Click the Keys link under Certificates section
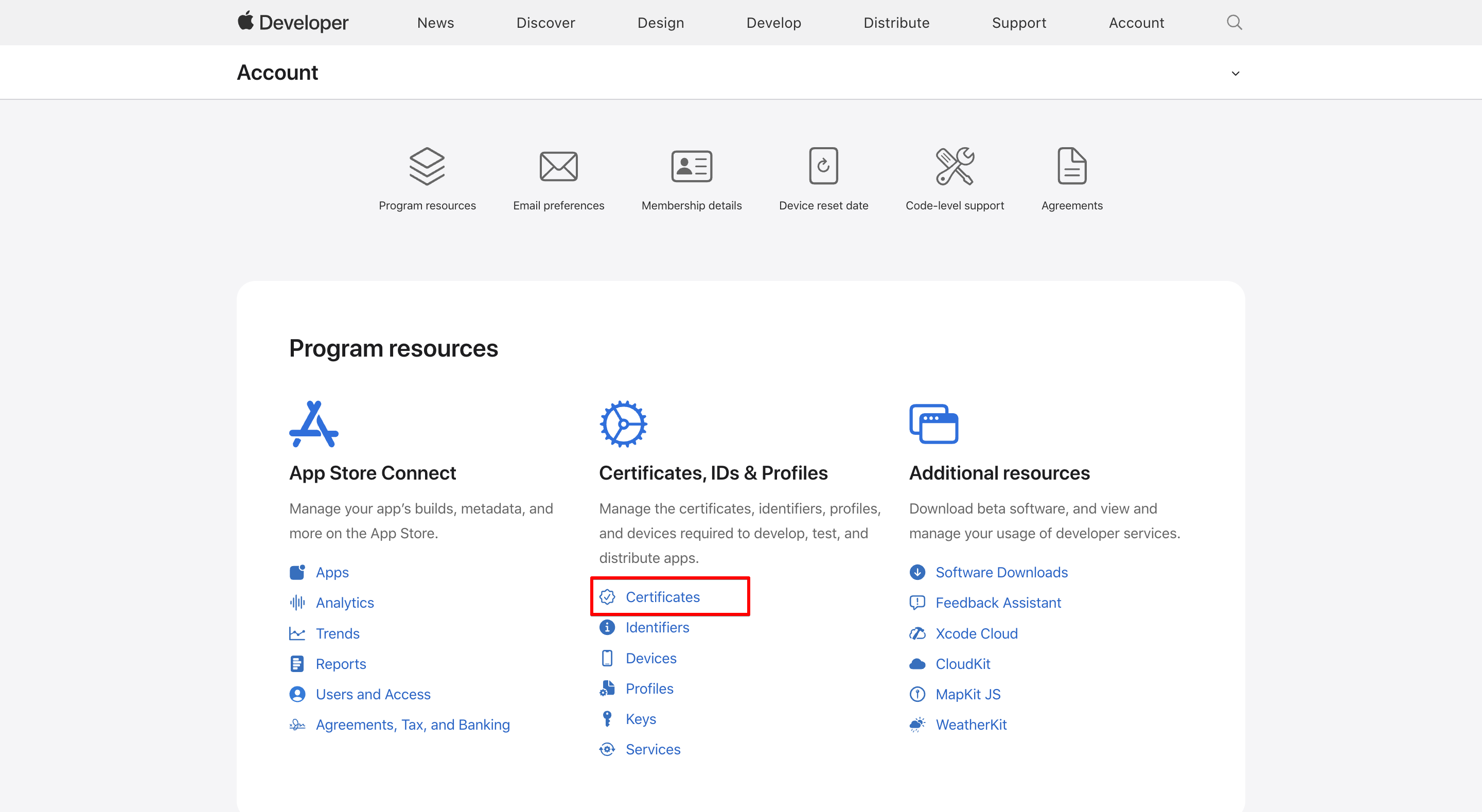Image resolution: width=1482 pixels, height=812 pixels. [640, 718]
